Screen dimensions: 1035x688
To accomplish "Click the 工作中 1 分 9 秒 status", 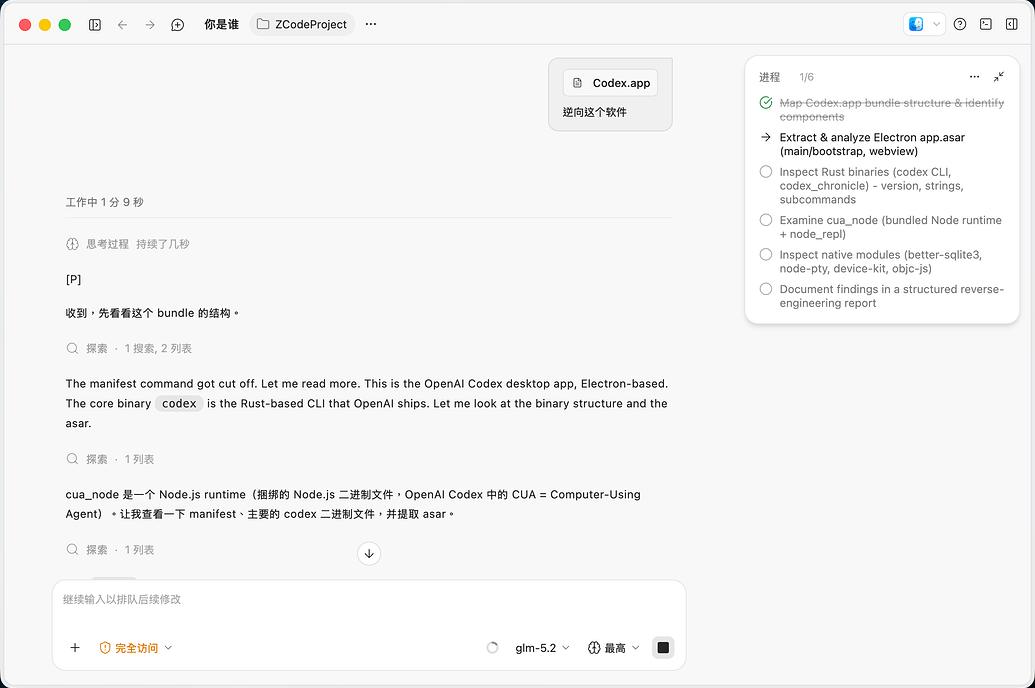I will click(x=104, y=202).
